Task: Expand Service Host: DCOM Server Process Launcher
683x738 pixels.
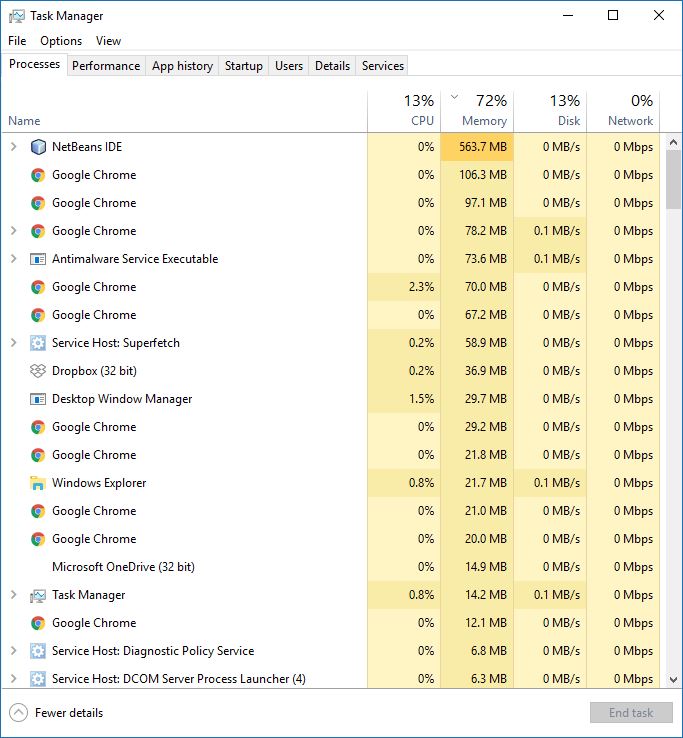Action: (x=14, y=679)
